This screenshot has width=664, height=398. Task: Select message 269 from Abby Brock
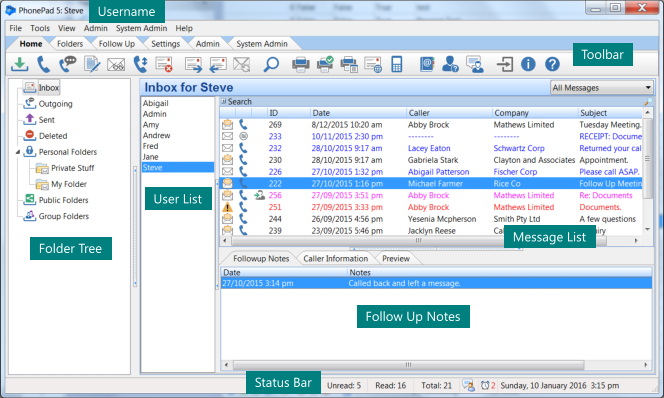click(431, 125)
